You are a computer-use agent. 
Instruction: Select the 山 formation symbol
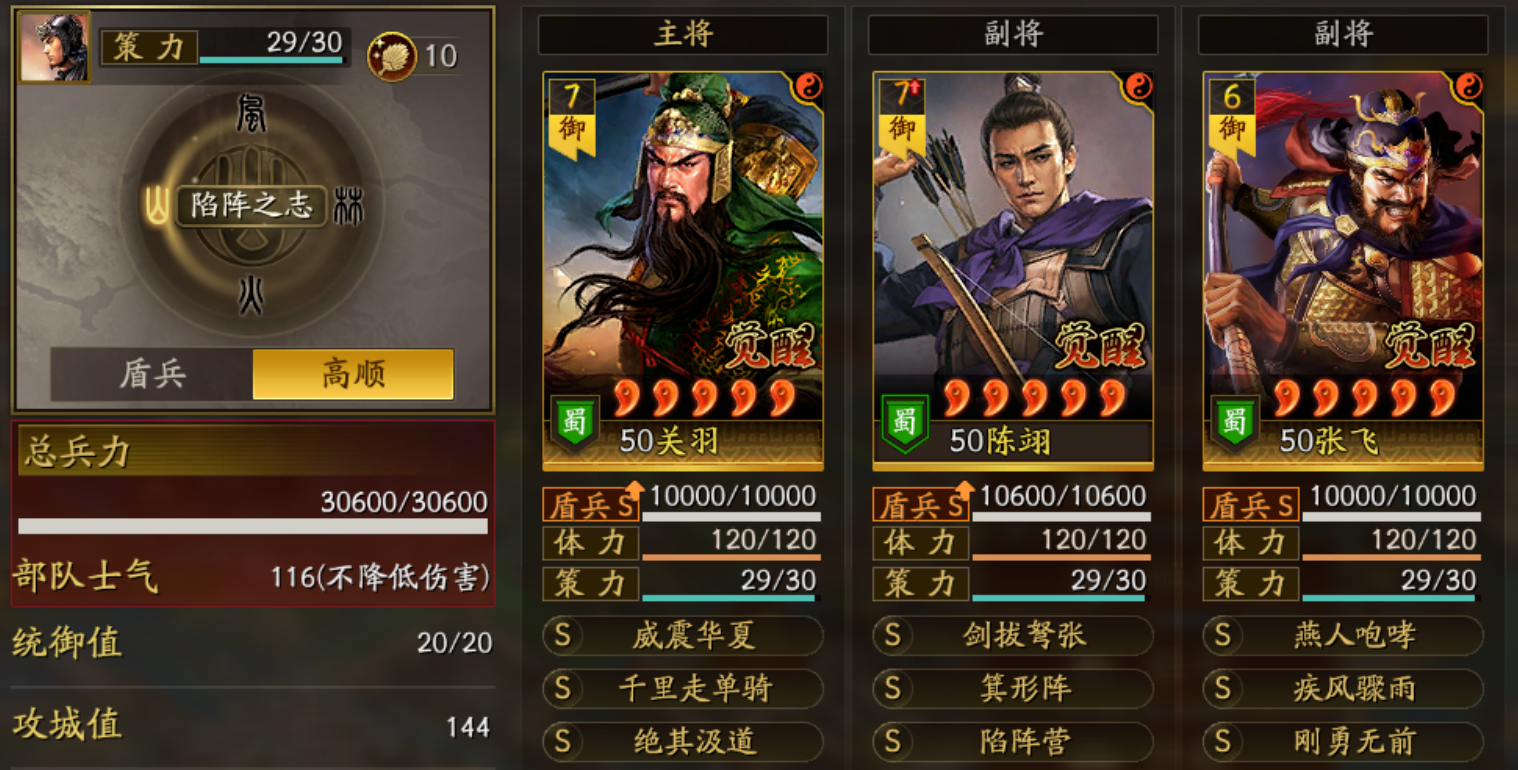coord(157,207)
